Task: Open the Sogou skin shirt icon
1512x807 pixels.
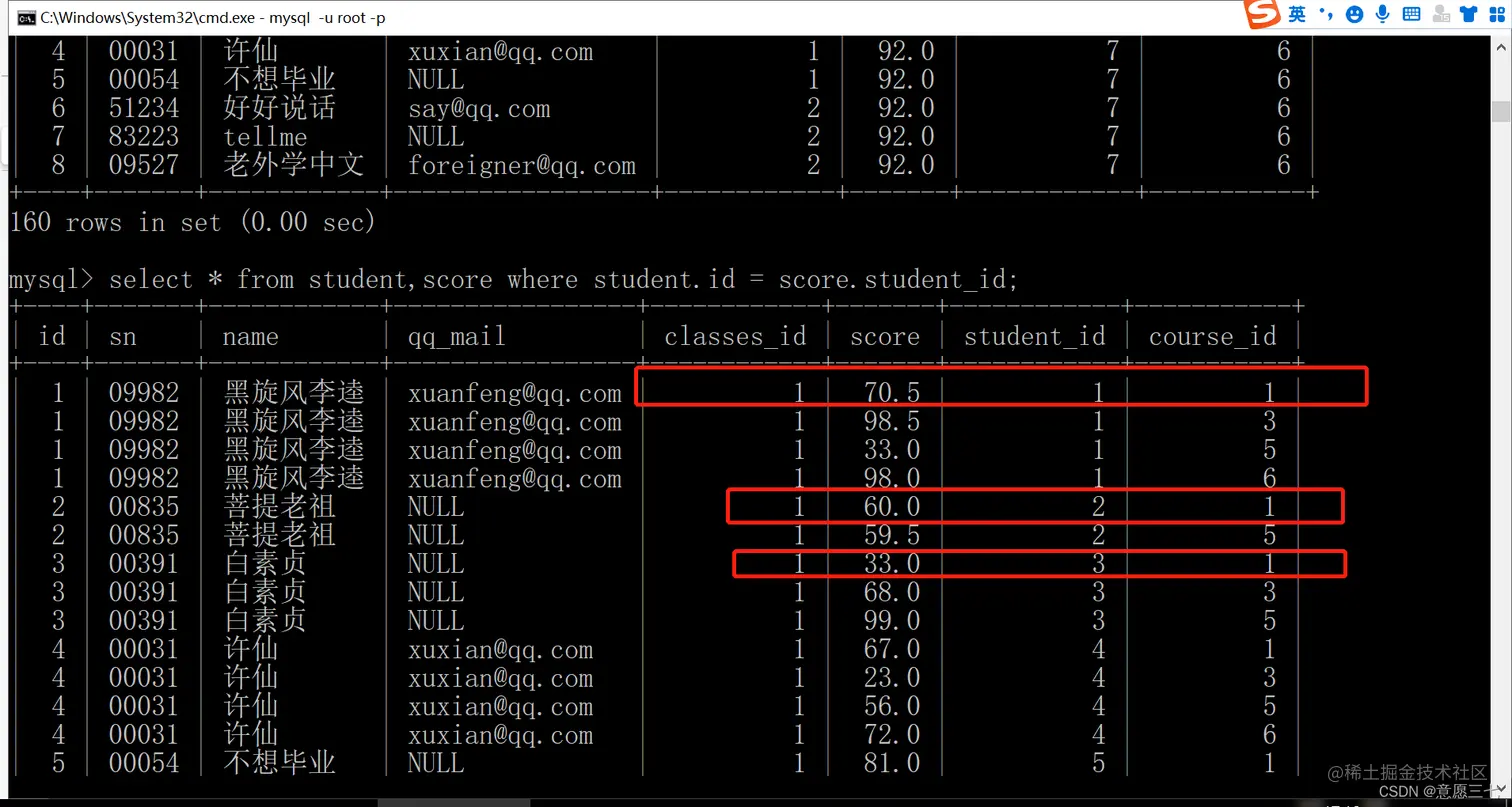Action: 1469,14
